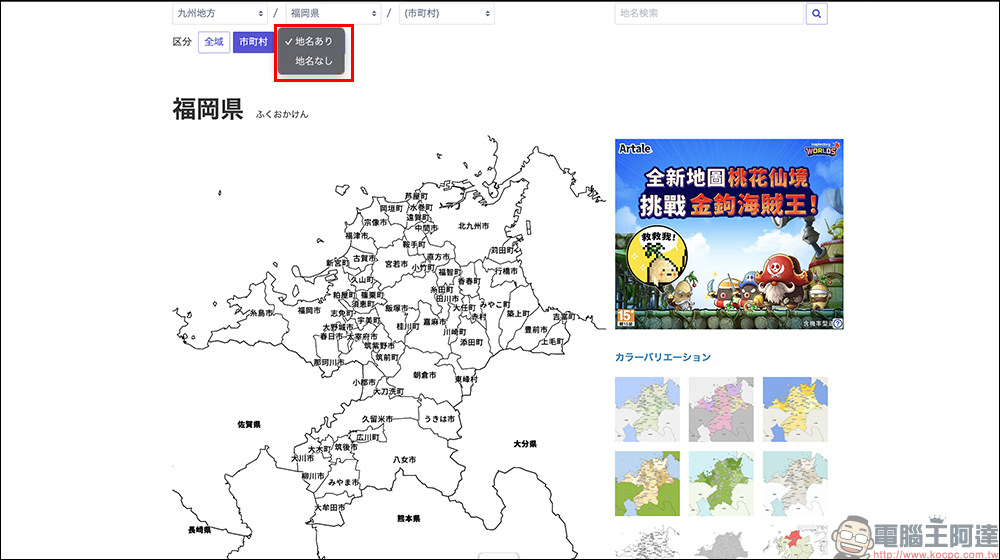Choose 地名あり in the dropdown menu

[312, 41]
